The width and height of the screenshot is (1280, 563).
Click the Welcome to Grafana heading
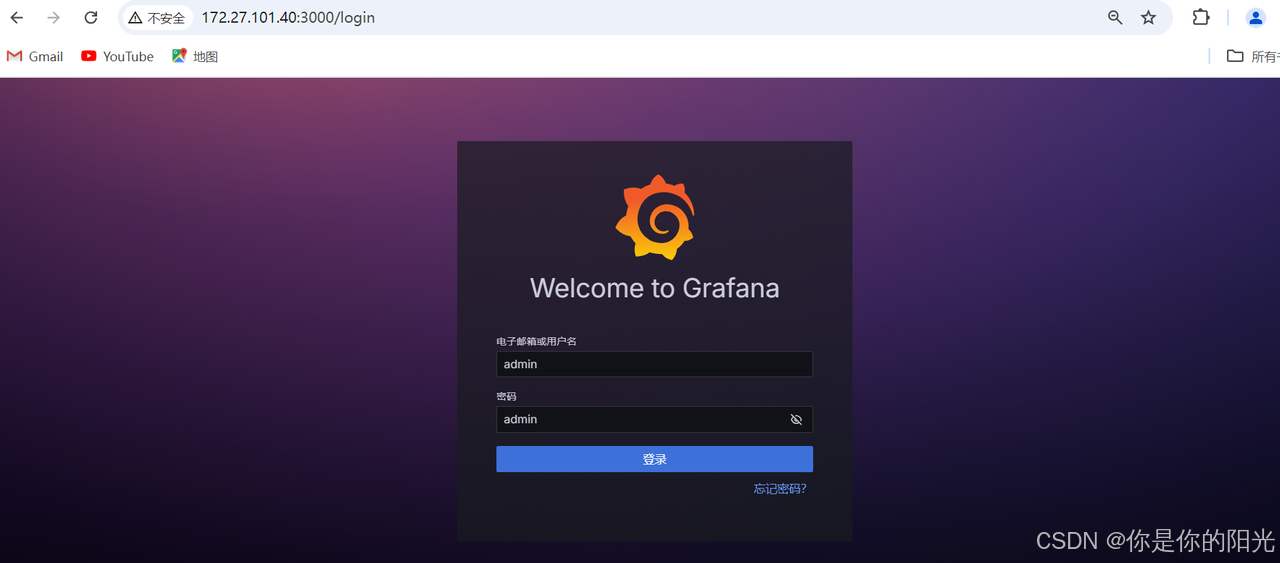click(655, 288)
